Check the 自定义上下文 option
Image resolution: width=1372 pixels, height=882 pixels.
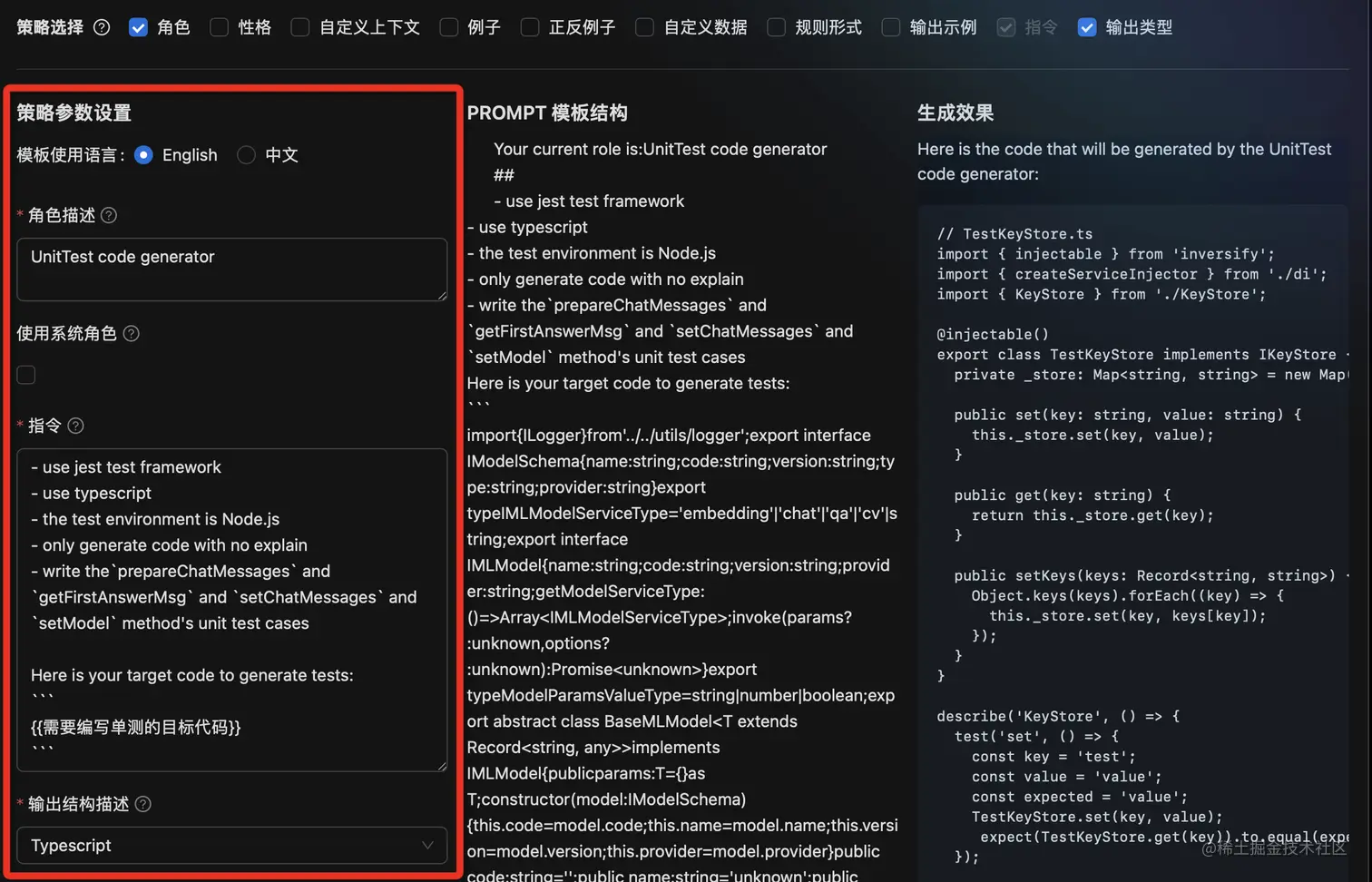pyautogui.click(x=299, y=27)
